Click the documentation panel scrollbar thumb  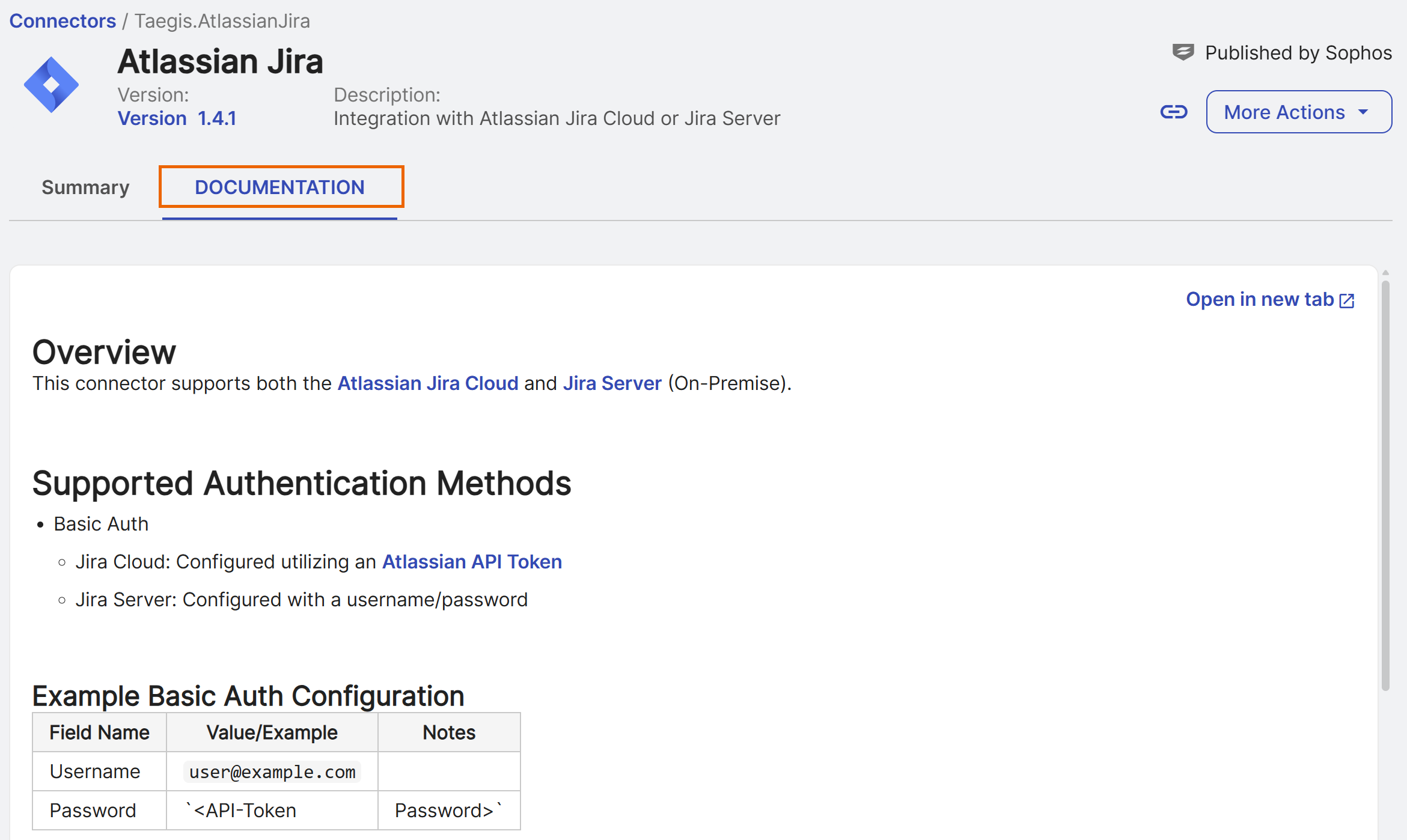1385,487
